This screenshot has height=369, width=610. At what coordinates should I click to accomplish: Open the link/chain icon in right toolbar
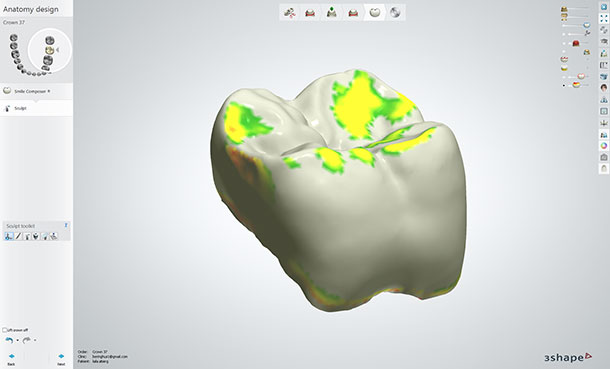pos(604,30)
